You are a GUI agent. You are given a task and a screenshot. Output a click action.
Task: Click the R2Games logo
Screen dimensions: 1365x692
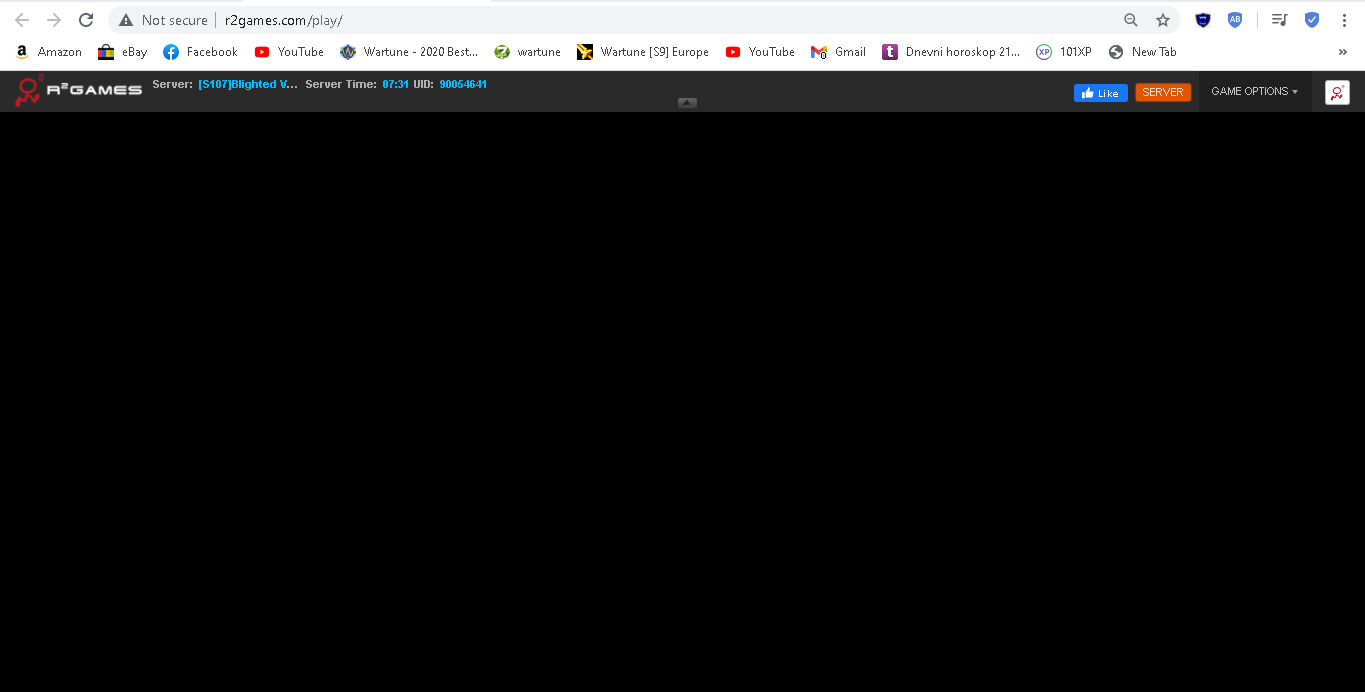(x=78, y=91)
